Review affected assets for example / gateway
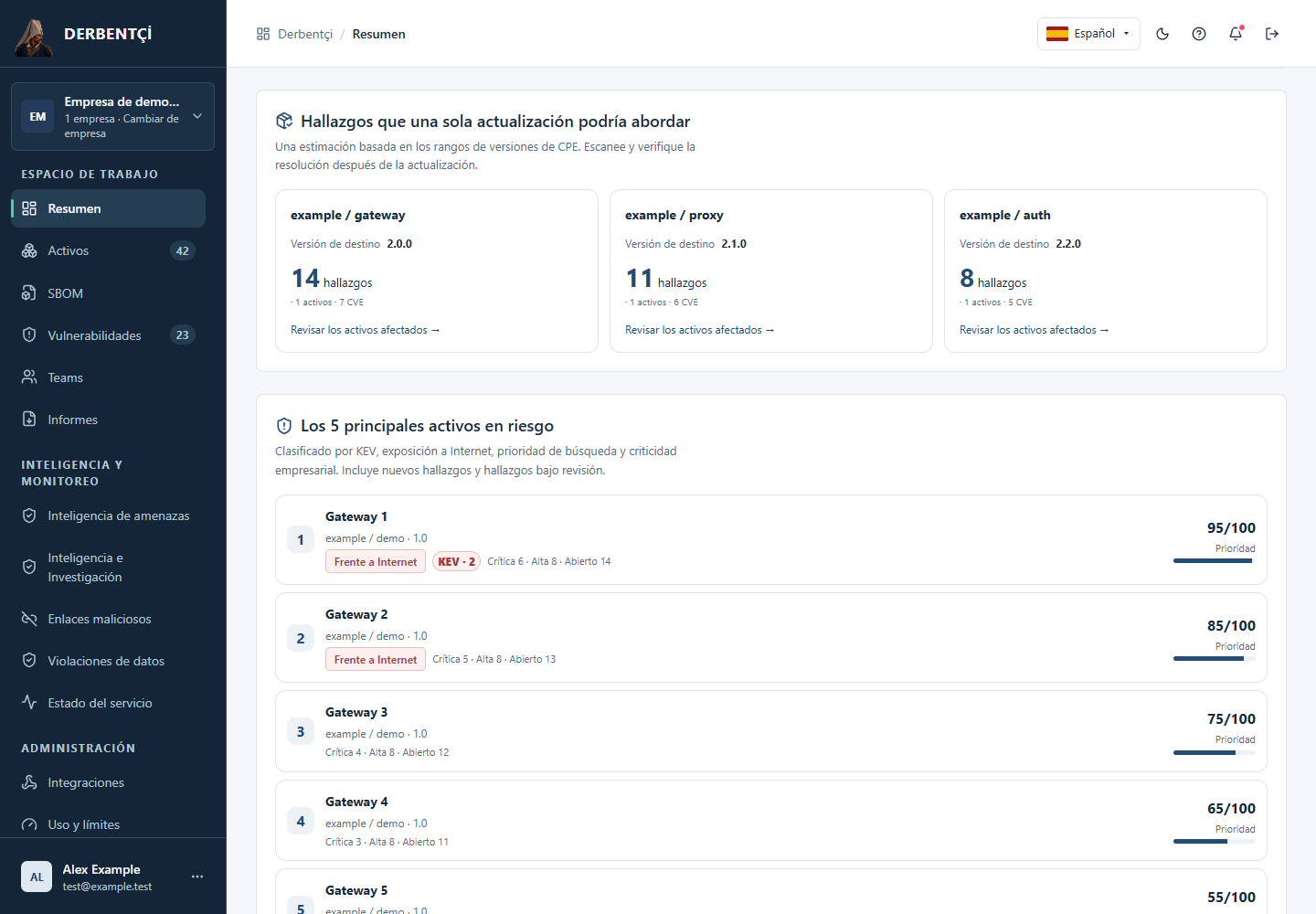 (x=365, y=330)
